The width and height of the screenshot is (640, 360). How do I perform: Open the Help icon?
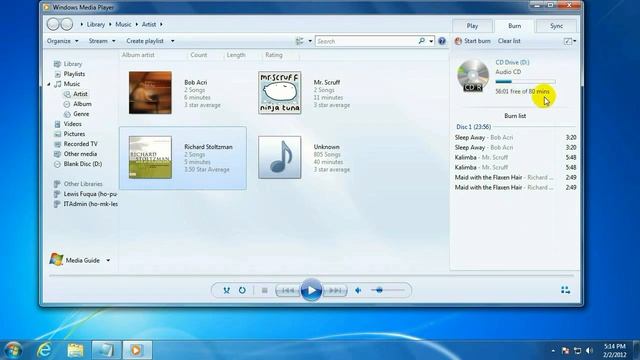tap(442, 41)
